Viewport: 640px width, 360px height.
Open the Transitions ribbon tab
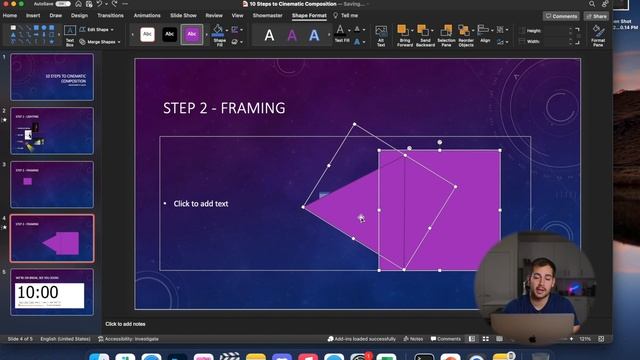point(110,16)
